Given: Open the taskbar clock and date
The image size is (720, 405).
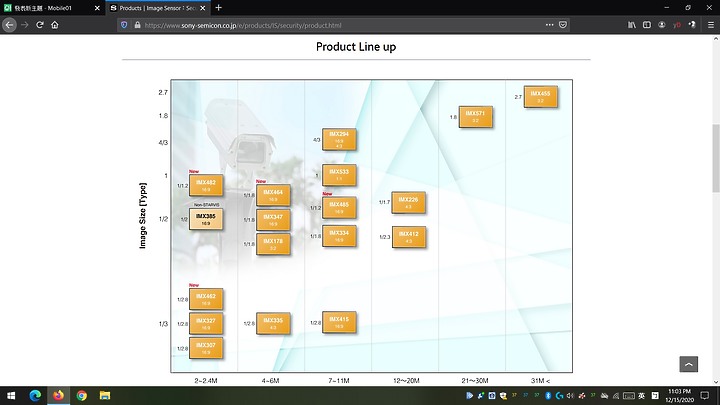Looking at the screenshot, I should click(x=680, y=395).
